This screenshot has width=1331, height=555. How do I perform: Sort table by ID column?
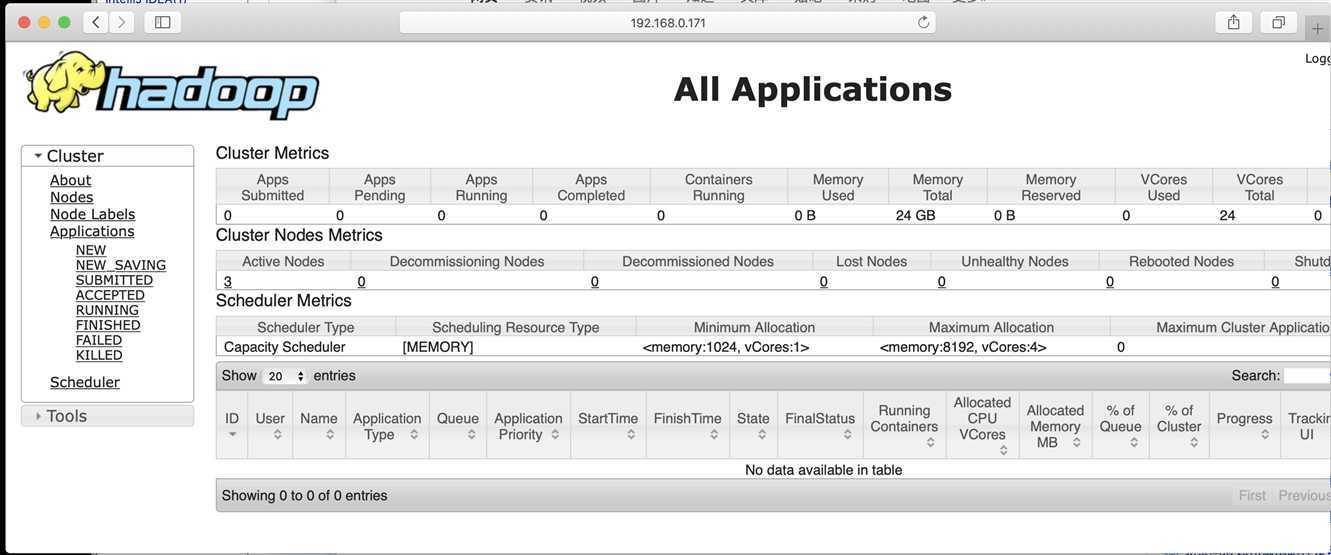[232, 425]
